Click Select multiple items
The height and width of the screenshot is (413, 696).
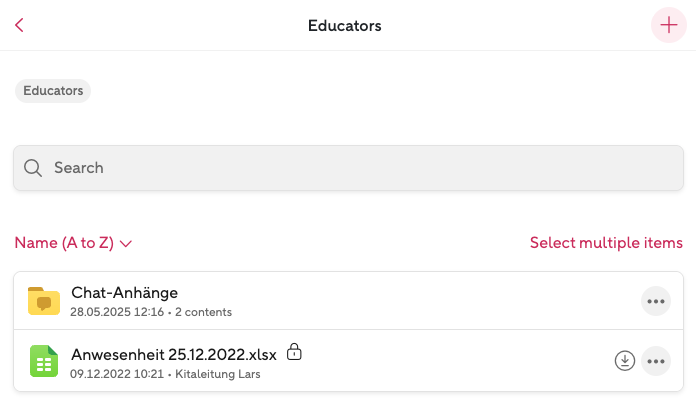coord(606,243)
